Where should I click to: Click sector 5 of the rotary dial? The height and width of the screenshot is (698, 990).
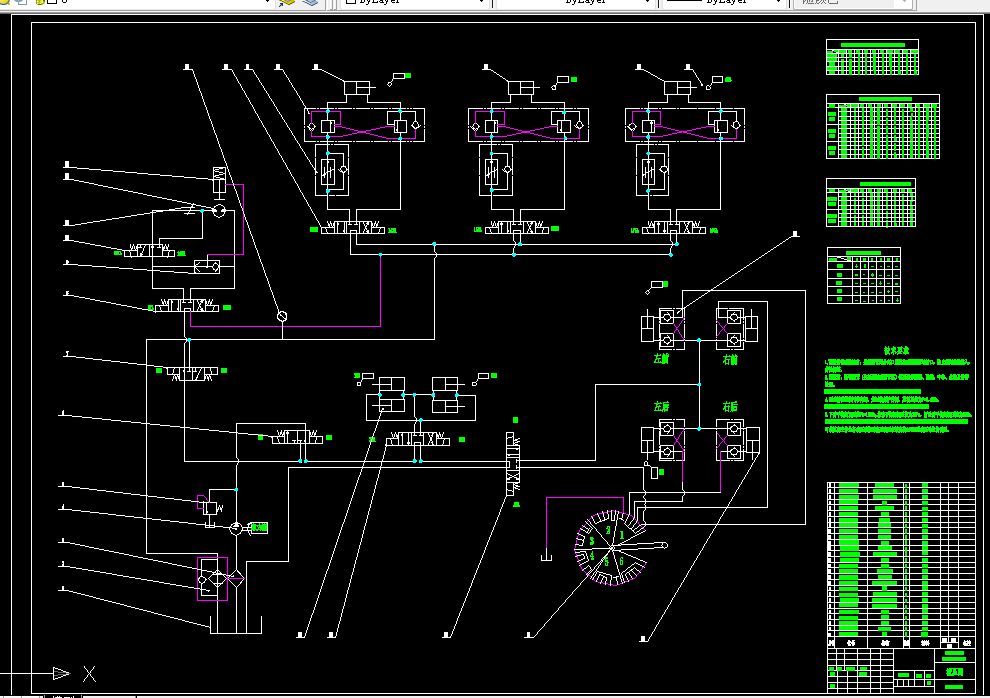607,561
